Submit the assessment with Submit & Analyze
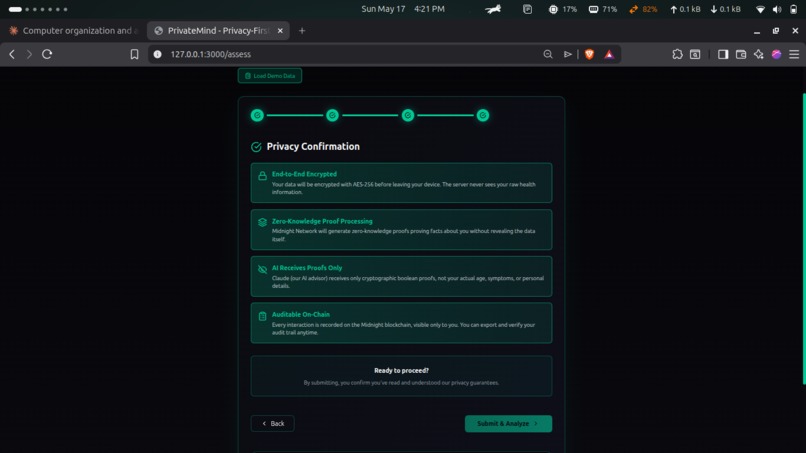The width and height of the screenshot is (806, 453). (x=508, y=424)
